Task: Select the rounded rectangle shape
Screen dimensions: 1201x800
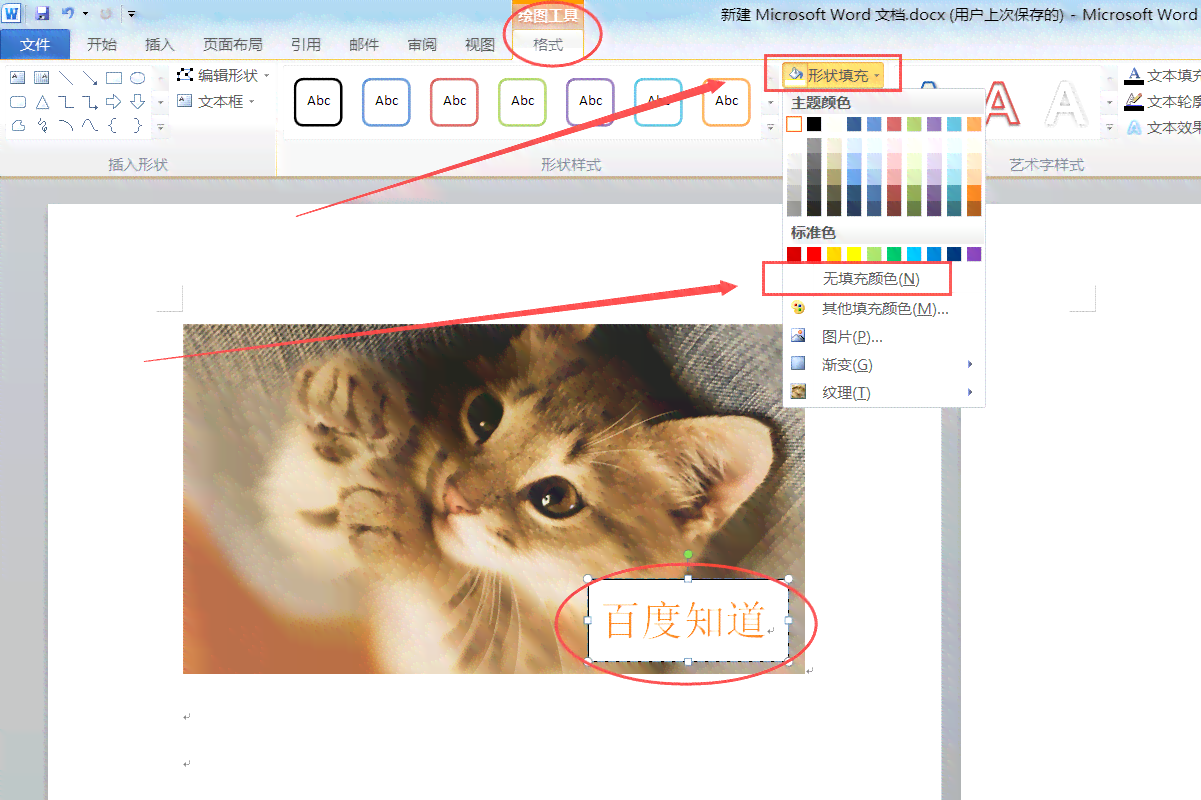Action: [x=17, y=101]
